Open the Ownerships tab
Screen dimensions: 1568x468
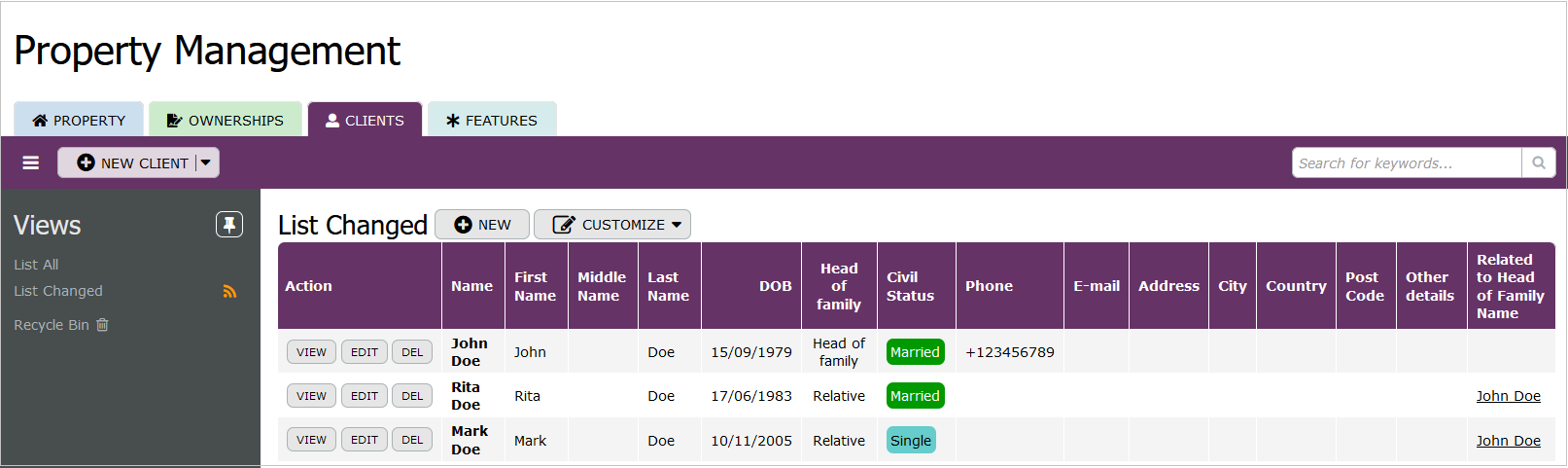pos(226,121)
